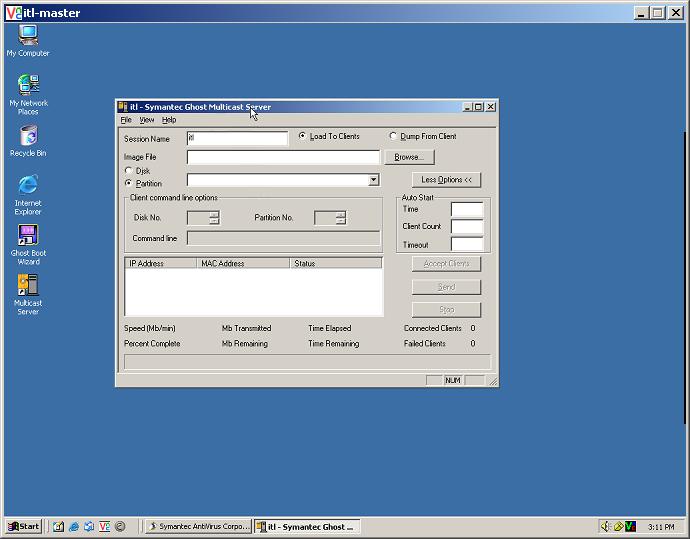
Task: Click volume speaker tray icon
Action: point(606,526)
